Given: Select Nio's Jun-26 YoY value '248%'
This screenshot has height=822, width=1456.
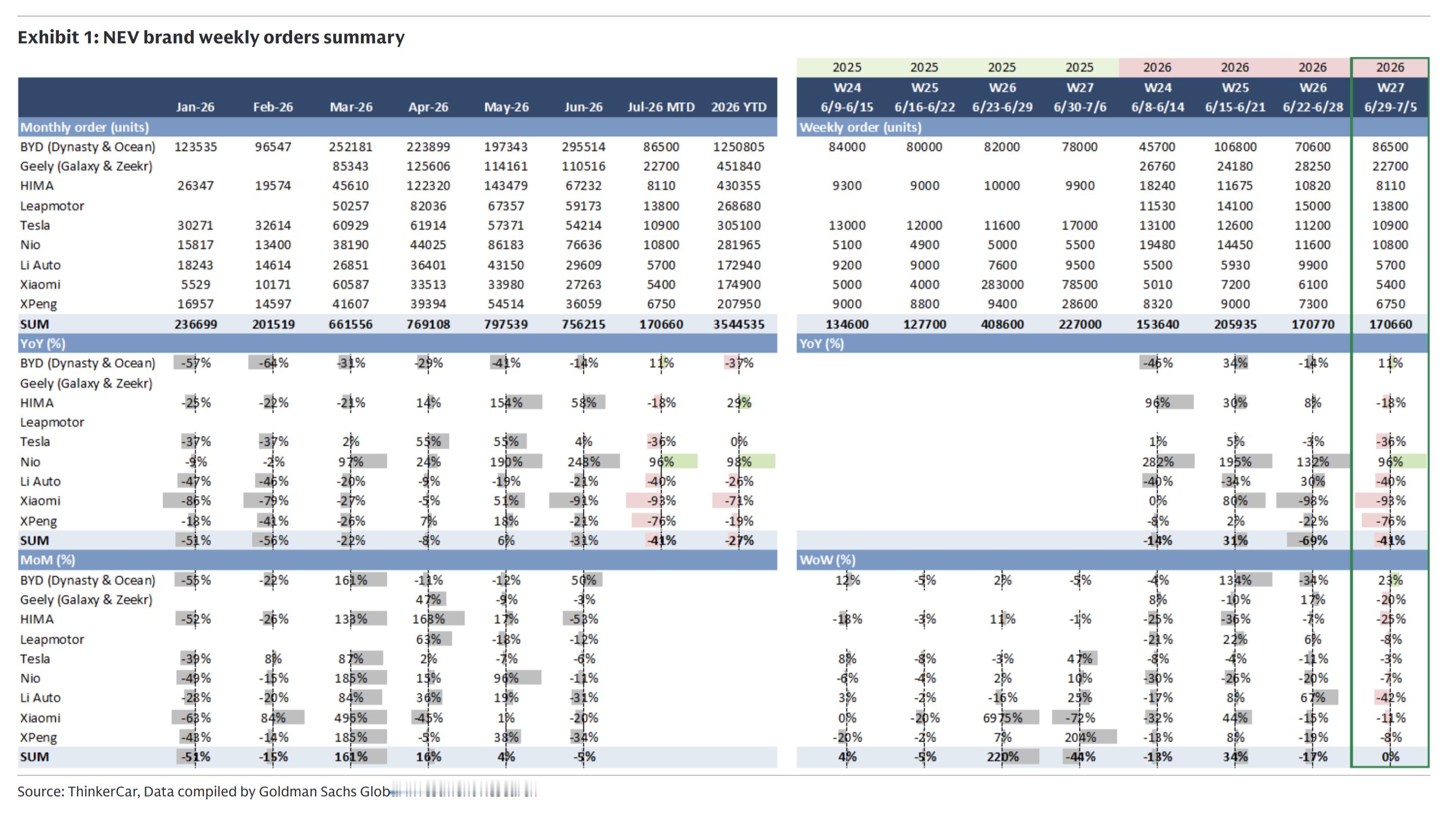Looking at the screenshot, I should [x=584, y=462].
